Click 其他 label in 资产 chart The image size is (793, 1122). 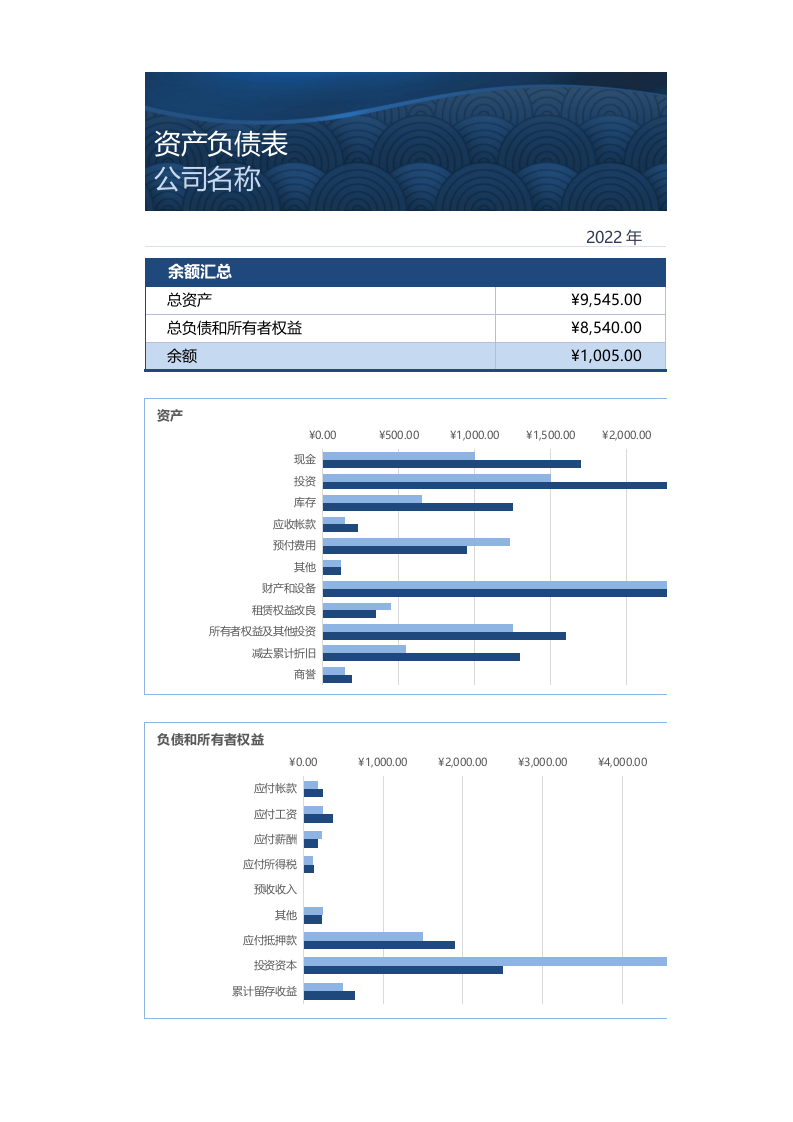coord(304,567)
